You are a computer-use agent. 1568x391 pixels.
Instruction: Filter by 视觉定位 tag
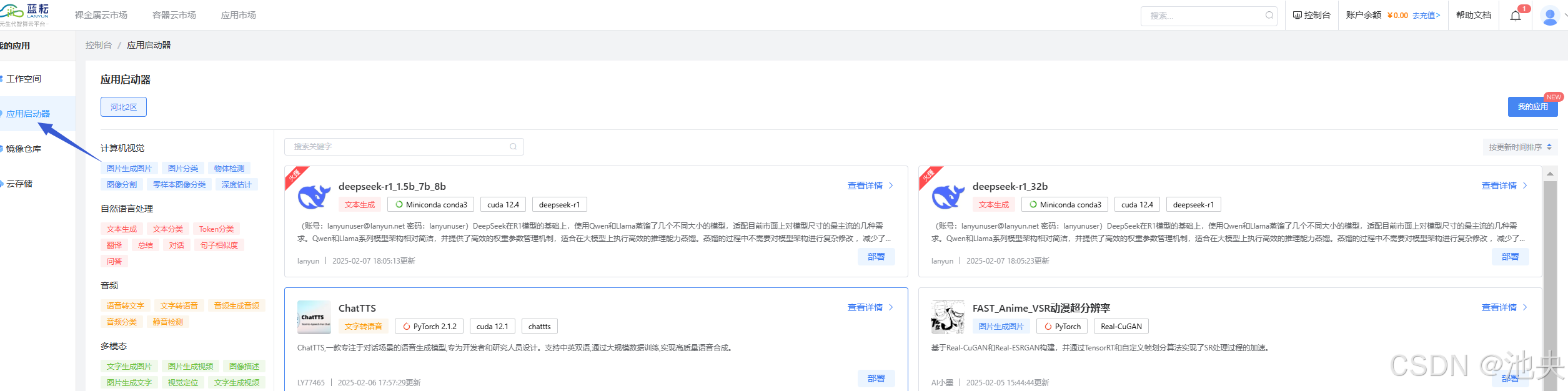coord(183,383)
